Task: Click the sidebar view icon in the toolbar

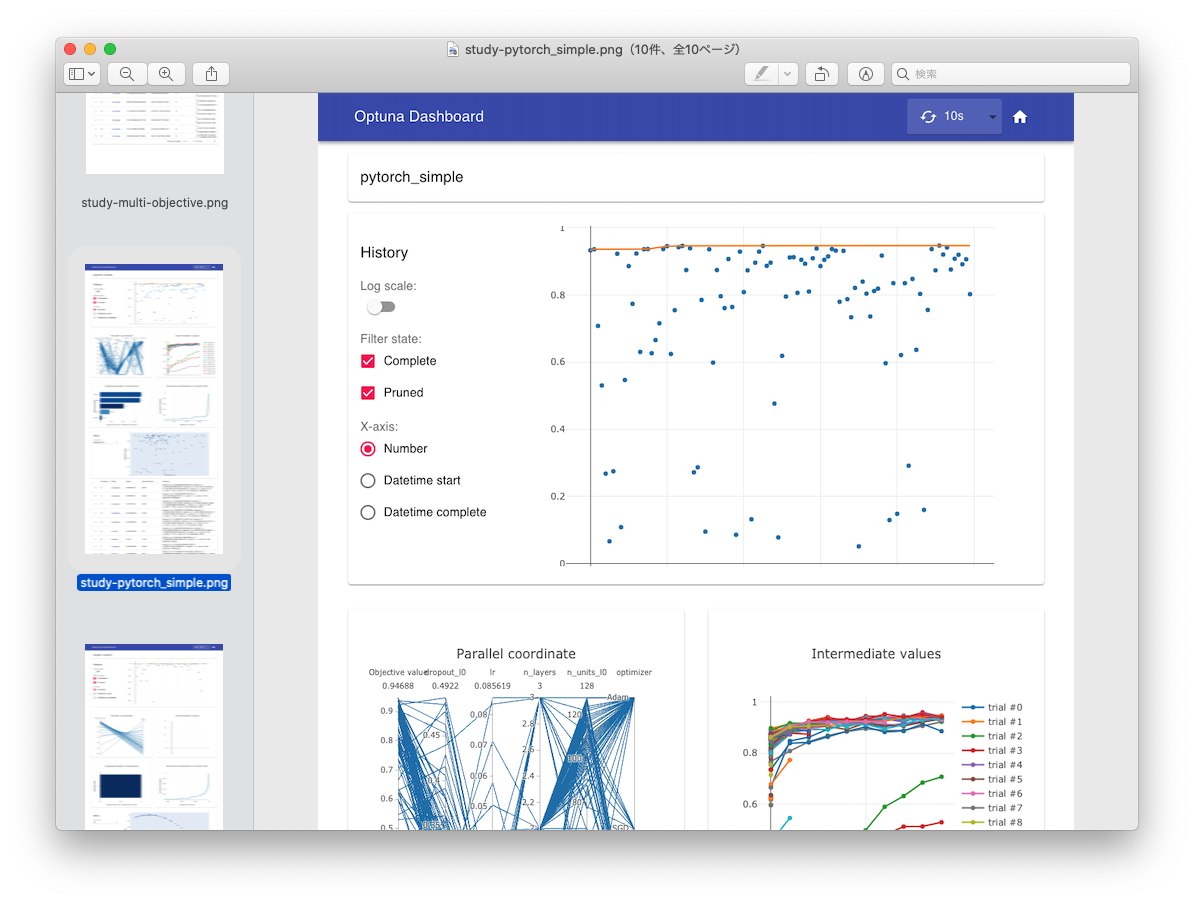Action: coord(76,73)
